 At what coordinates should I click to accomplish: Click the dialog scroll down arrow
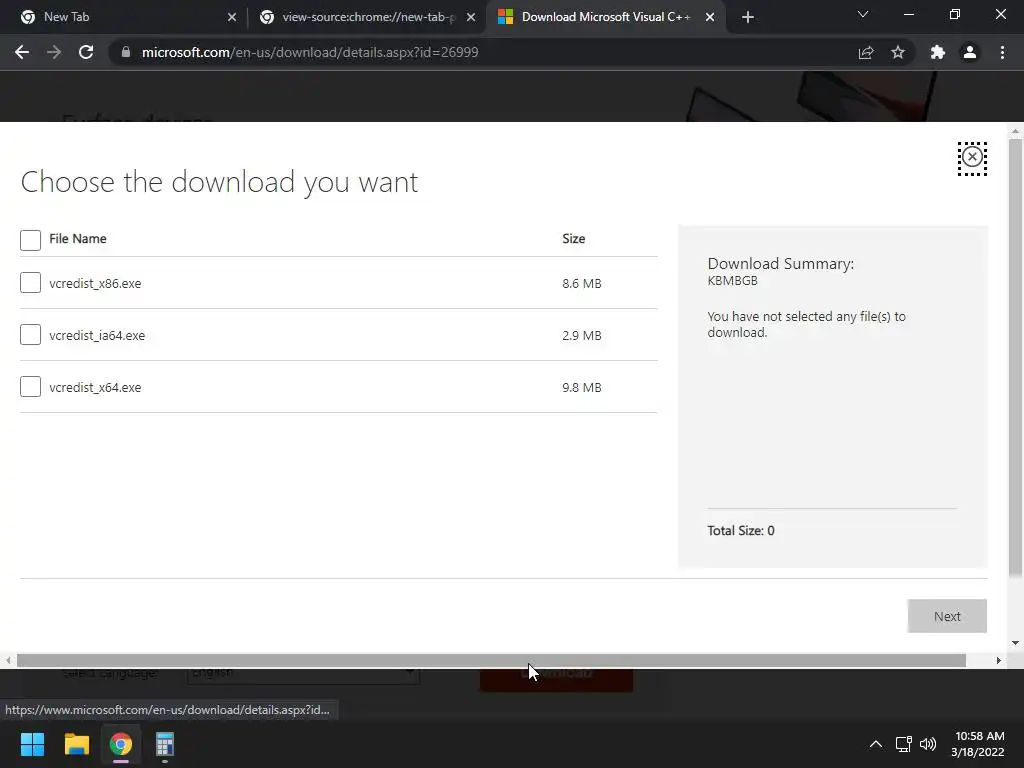pos(1015,643)
